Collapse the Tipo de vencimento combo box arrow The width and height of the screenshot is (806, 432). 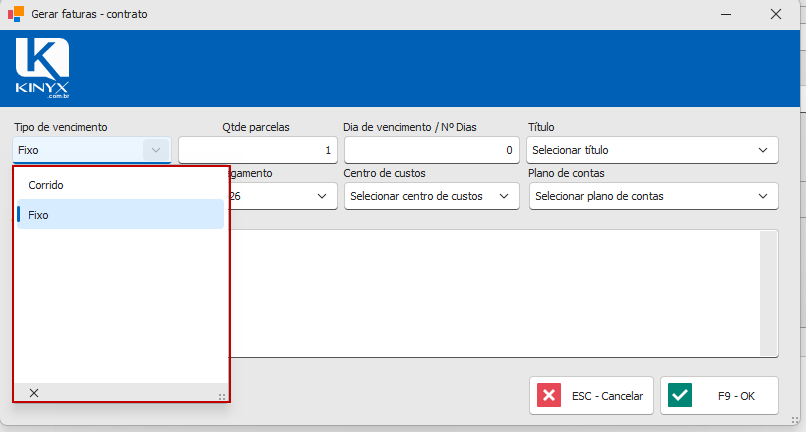(x=156, y=150)
